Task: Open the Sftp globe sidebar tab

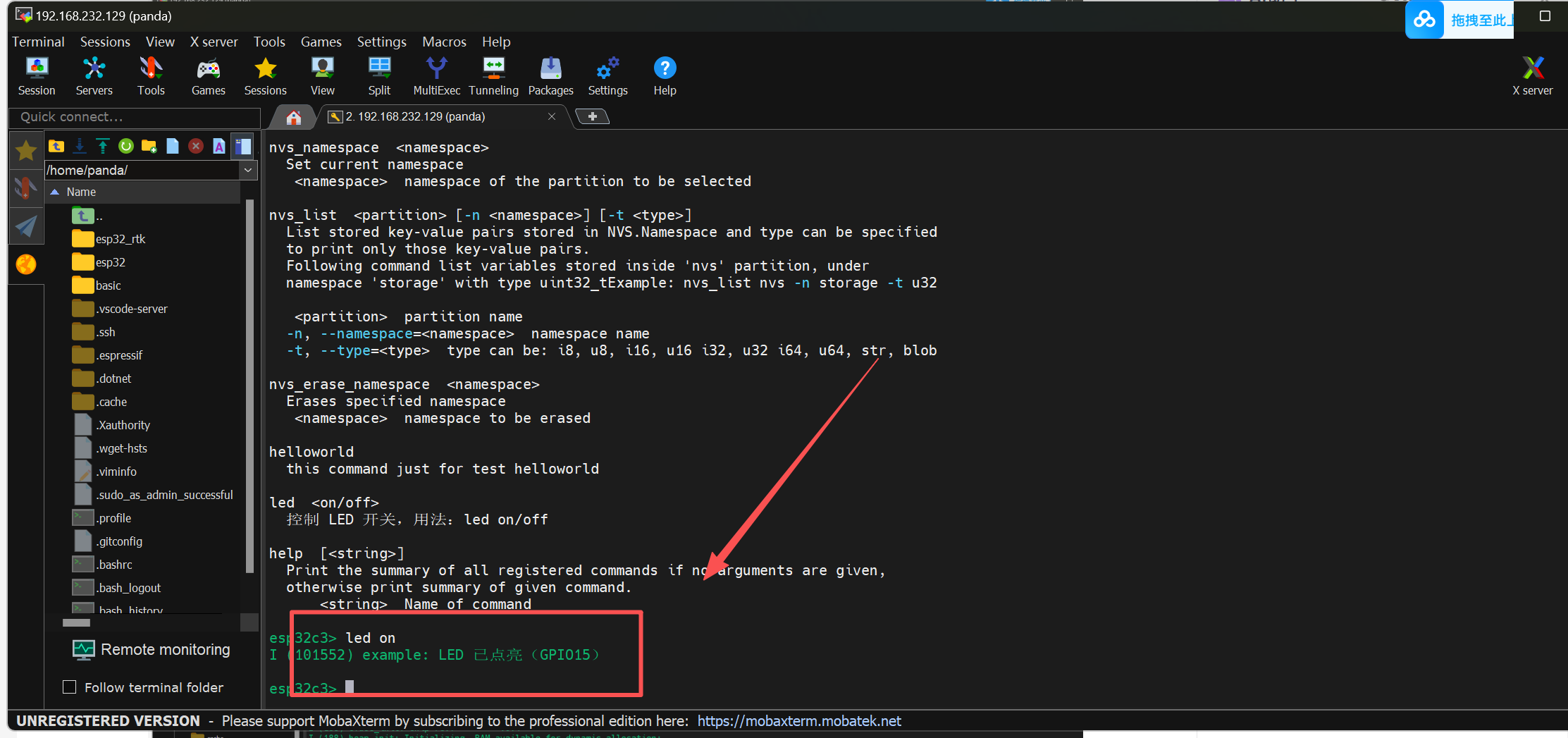Action: click(x=26, y=264)
